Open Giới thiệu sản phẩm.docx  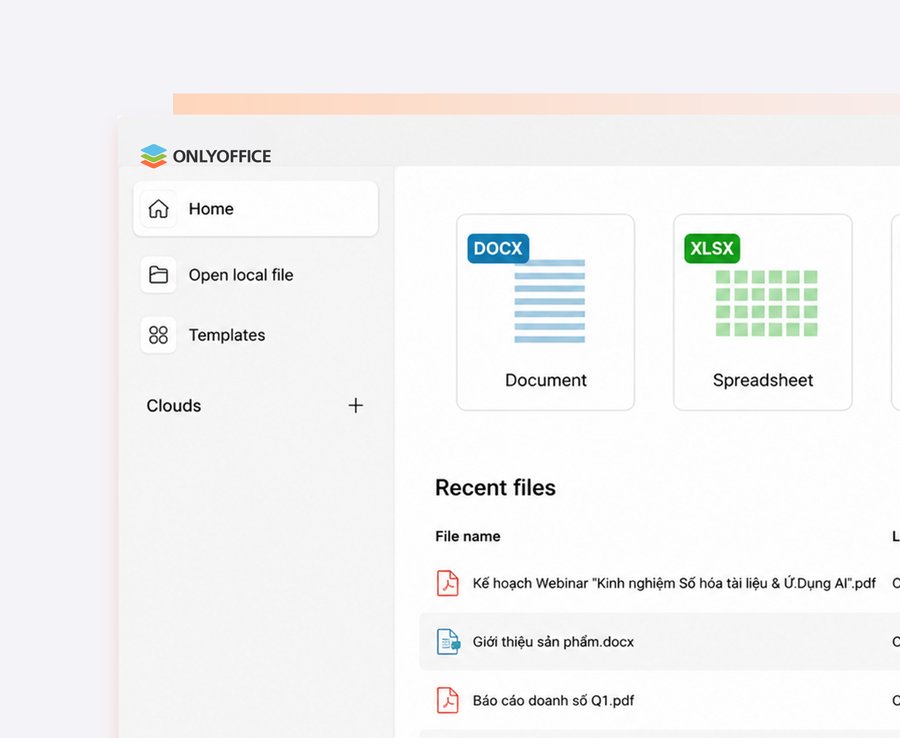(x=553, y=642)
